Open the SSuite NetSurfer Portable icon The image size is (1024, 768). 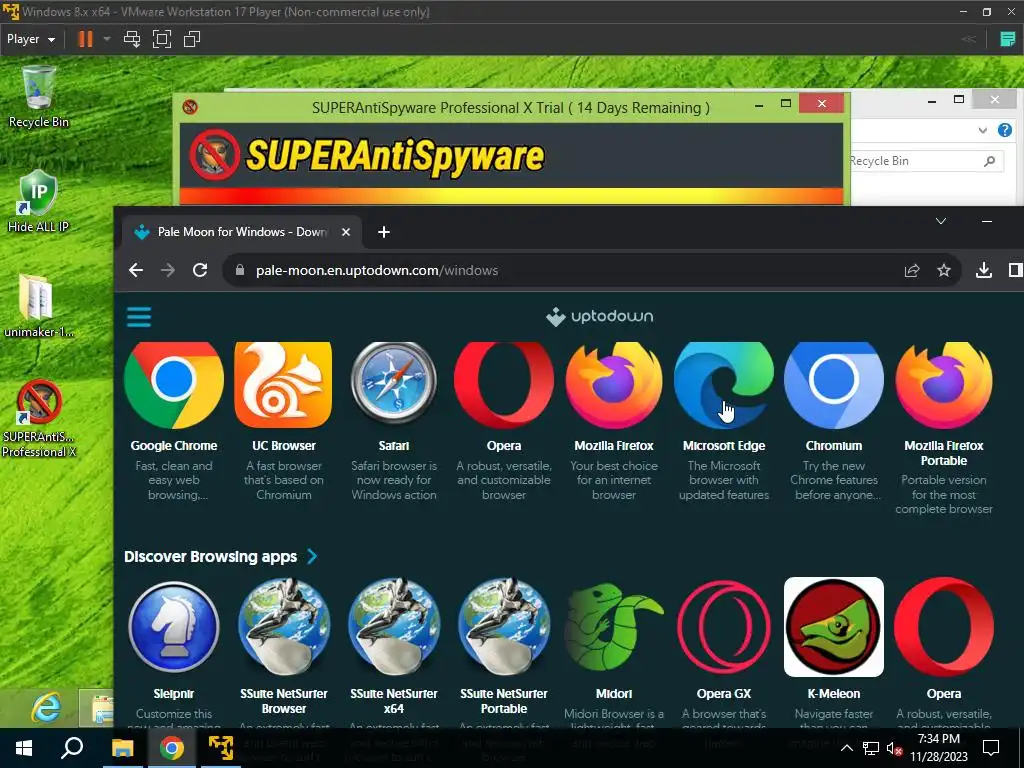click(504, 627)
